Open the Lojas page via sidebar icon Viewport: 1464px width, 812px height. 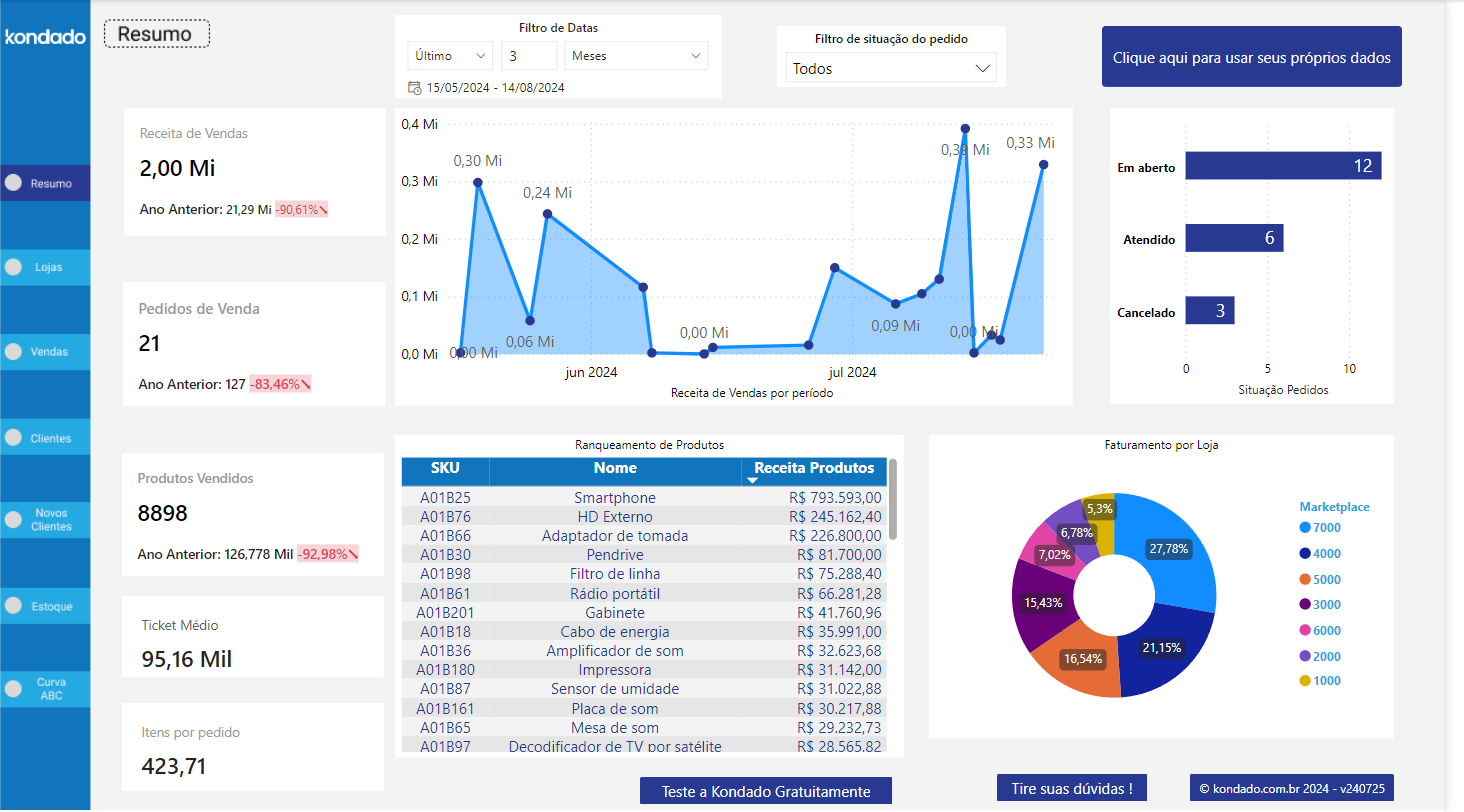tap(12, 266)
